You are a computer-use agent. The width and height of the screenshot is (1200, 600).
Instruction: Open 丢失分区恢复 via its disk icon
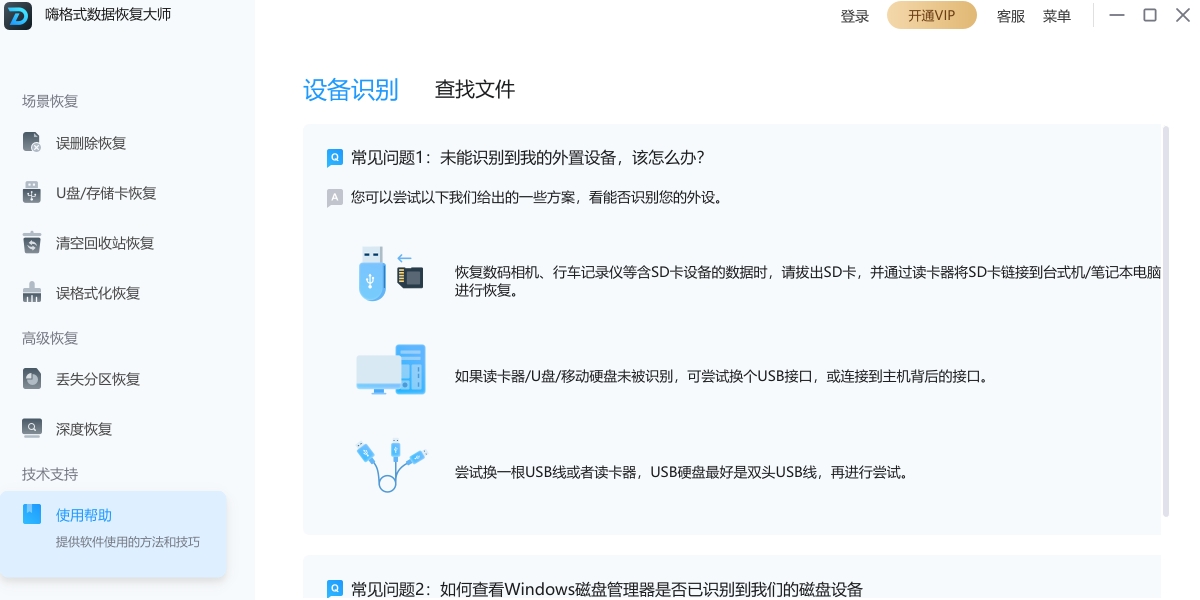(32, 379)
